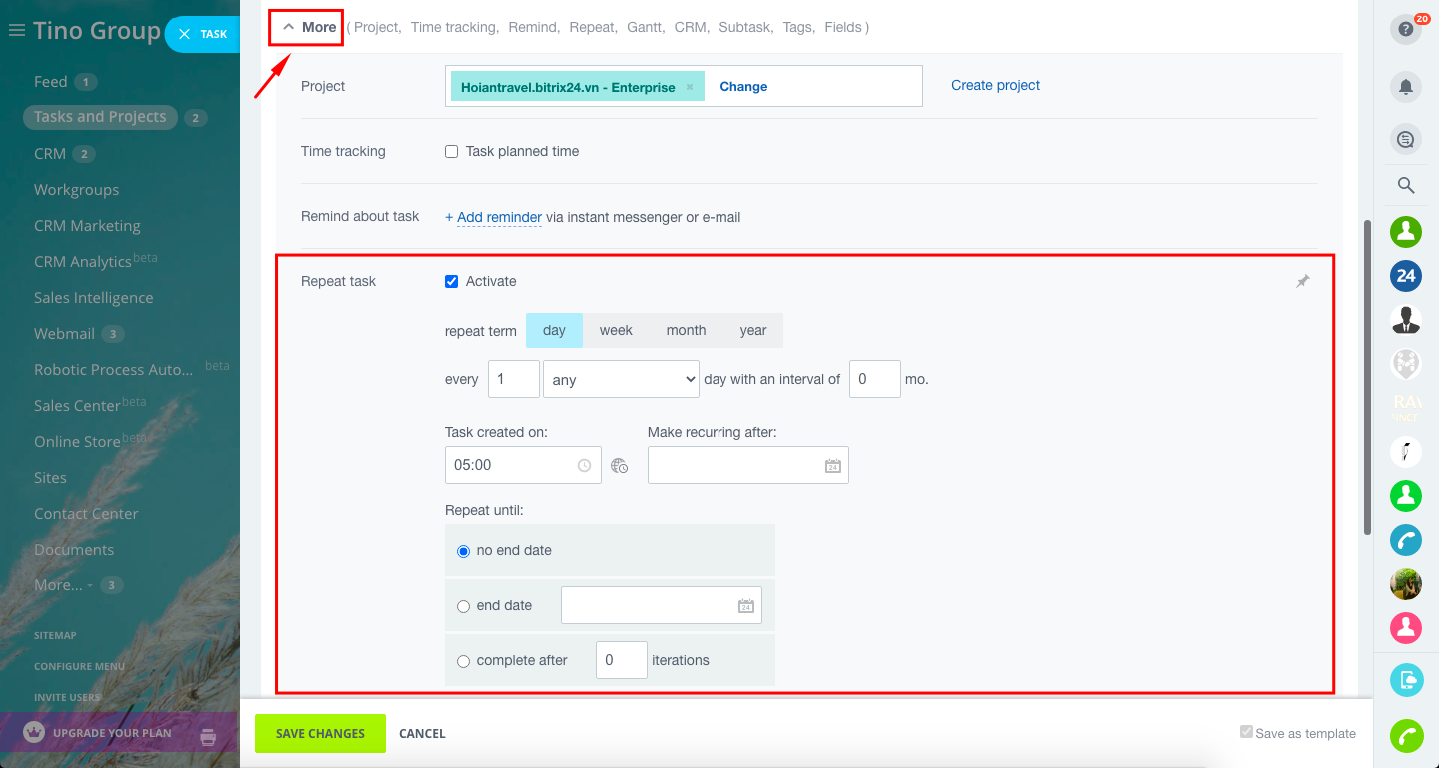1439x768 pixels.
Task: Open the white feather avatar in the right bar
Action: tap(1406, 451)
